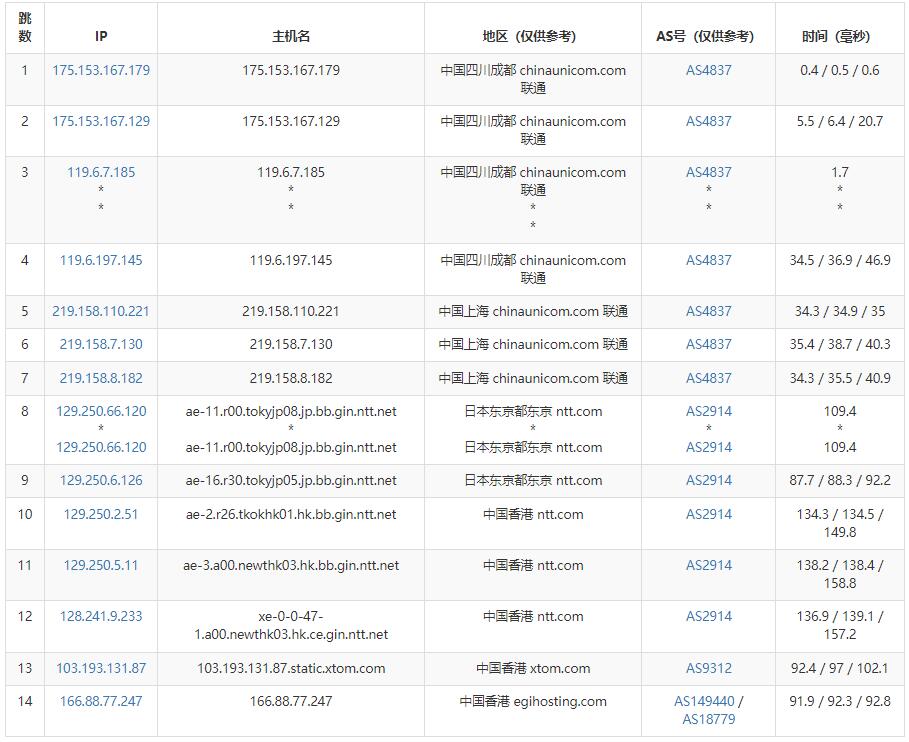Open IP link 129.250.5.11
Screen dimensions: 909x742
[101, 565]
